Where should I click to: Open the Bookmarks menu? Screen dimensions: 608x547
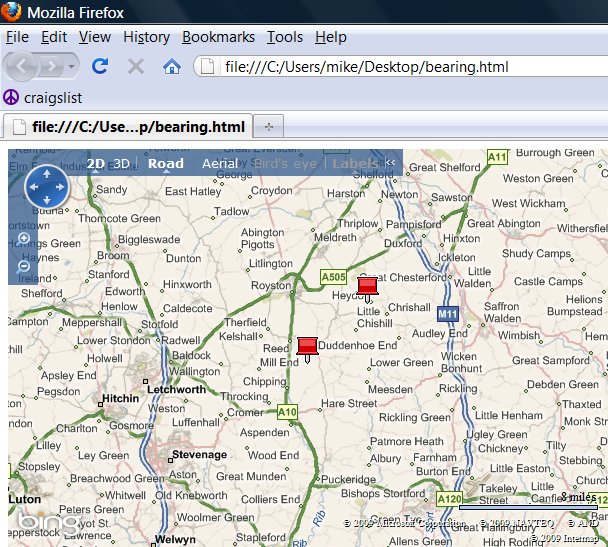coord(218,37)
